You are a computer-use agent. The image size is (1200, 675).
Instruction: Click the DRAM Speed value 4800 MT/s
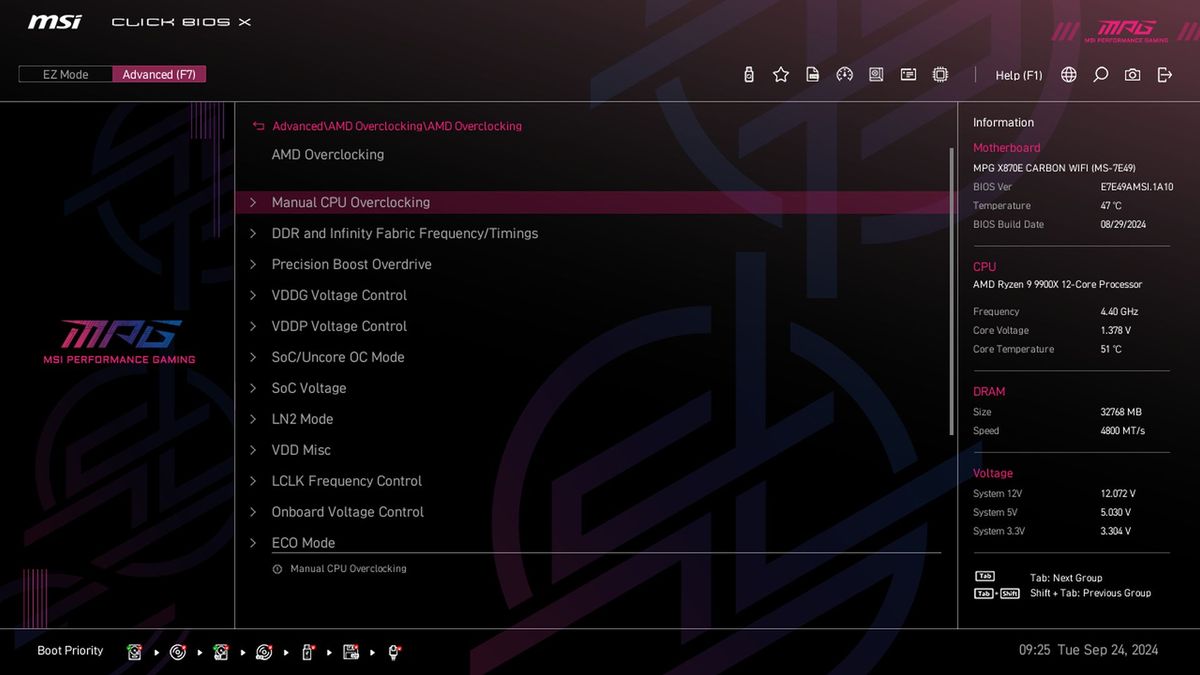pyautogui.click(x=1123, y=431)
